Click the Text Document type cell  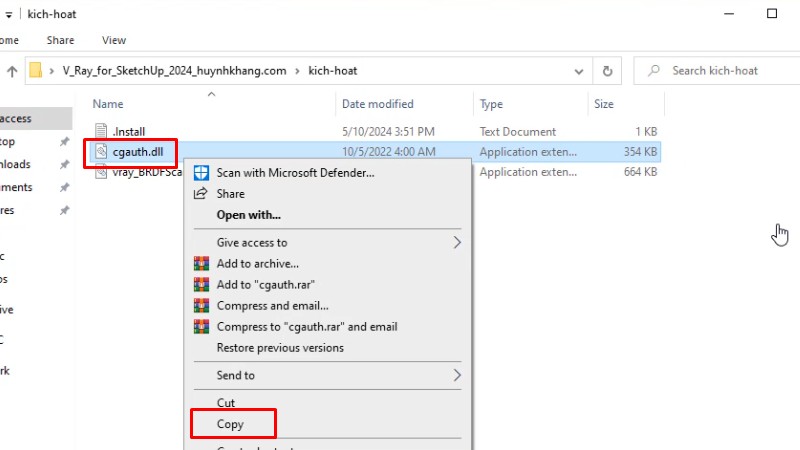pos(517,132)
